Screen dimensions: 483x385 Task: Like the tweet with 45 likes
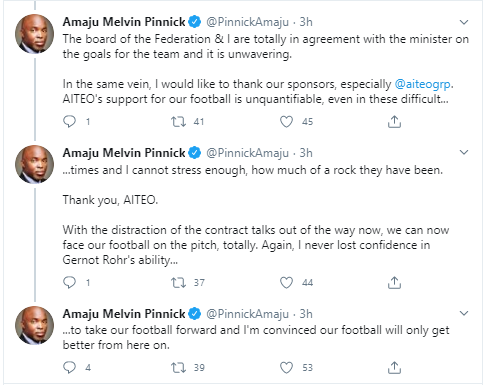pyautogui.click(x=286, y=122)
